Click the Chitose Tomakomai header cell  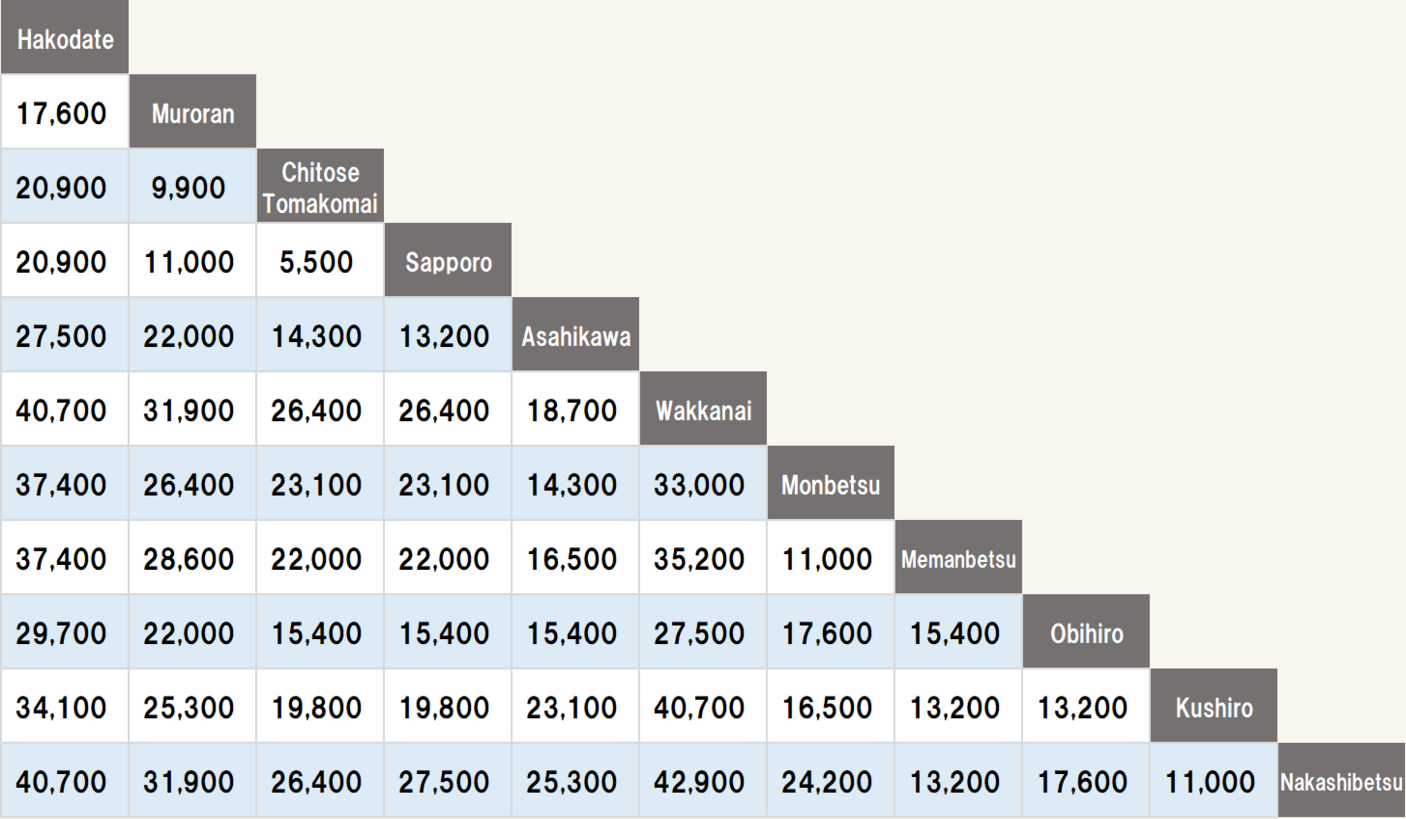(320, 187)
